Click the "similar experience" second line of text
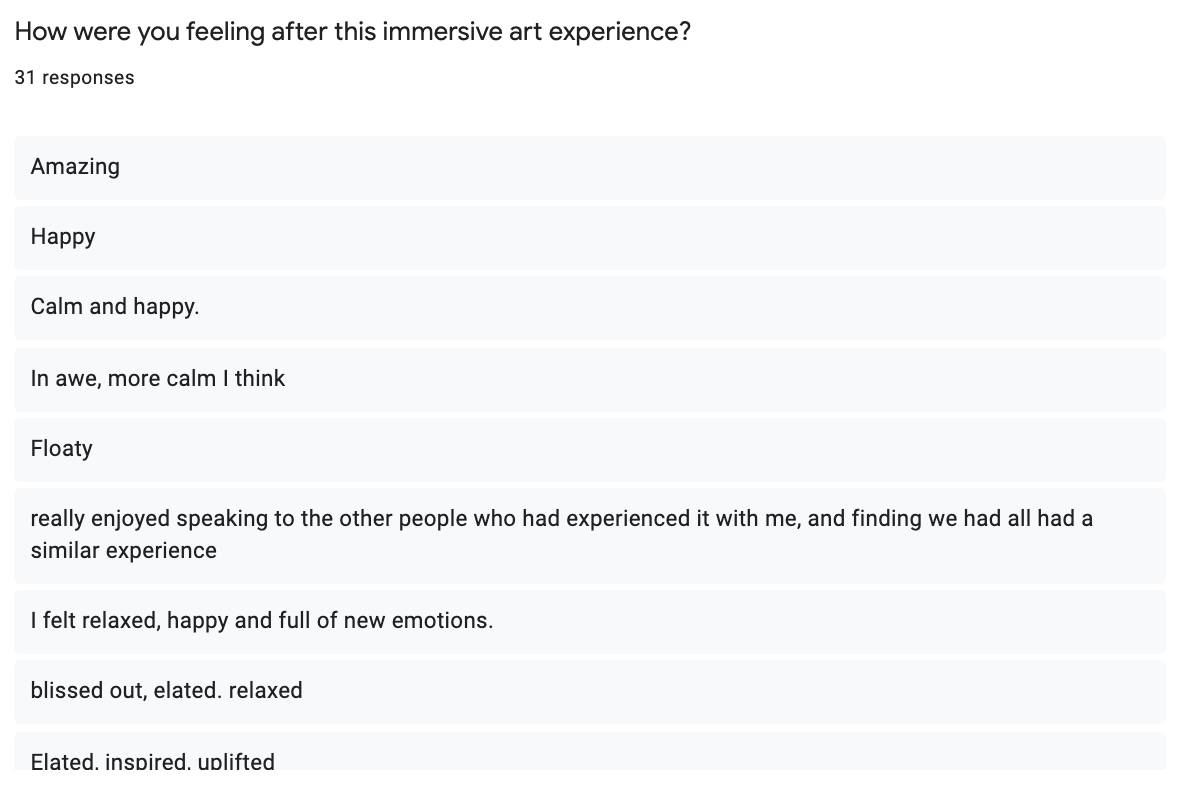The height and width of the screenshot is (798, 1182). pos(123,550)
